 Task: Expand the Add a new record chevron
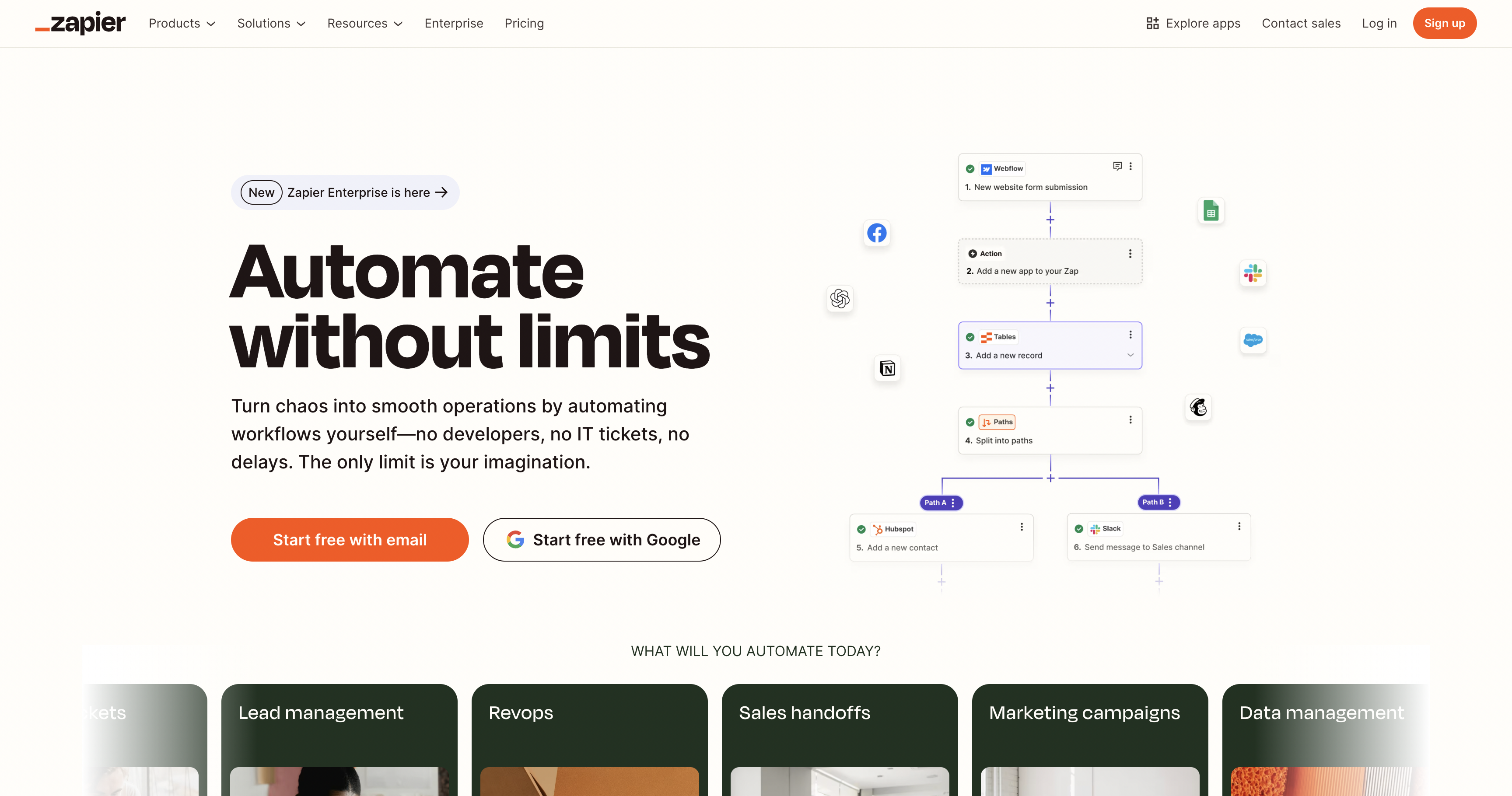point(1130,355)
